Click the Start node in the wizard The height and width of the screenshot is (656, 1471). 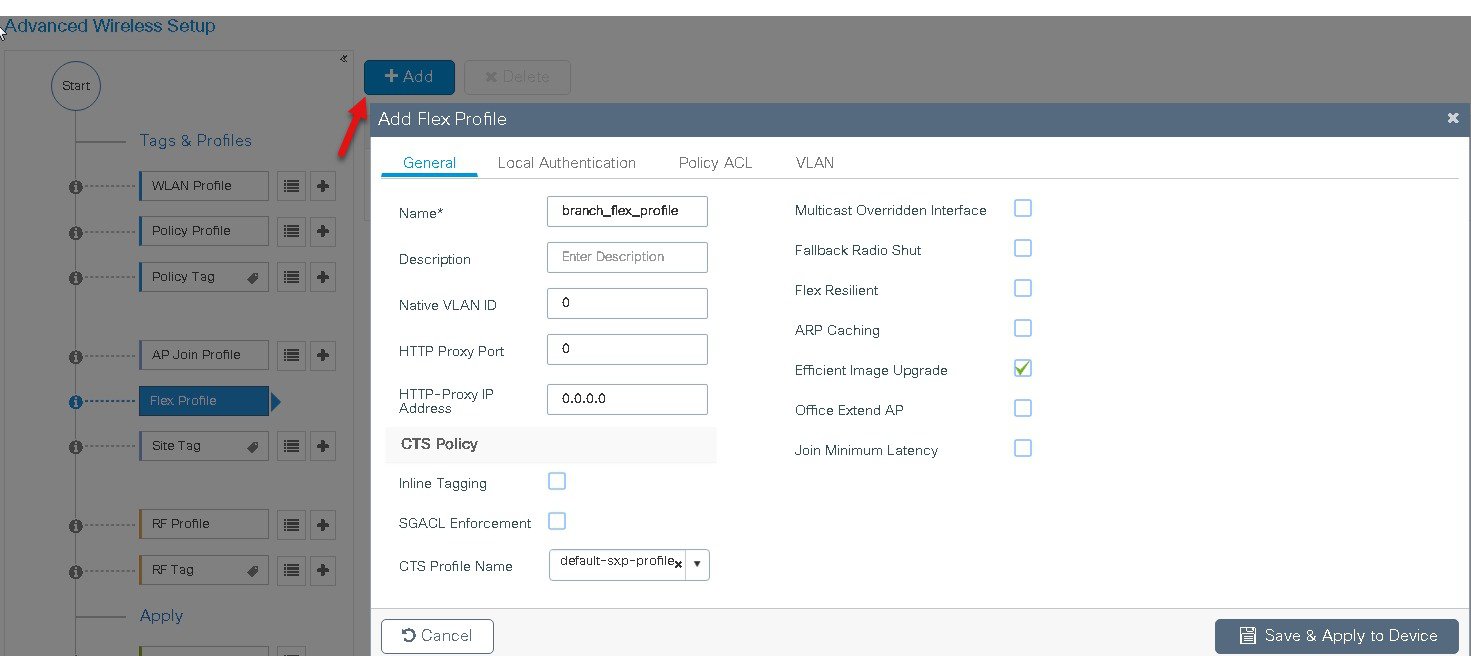pyautogui.click(x=76, y=86)
